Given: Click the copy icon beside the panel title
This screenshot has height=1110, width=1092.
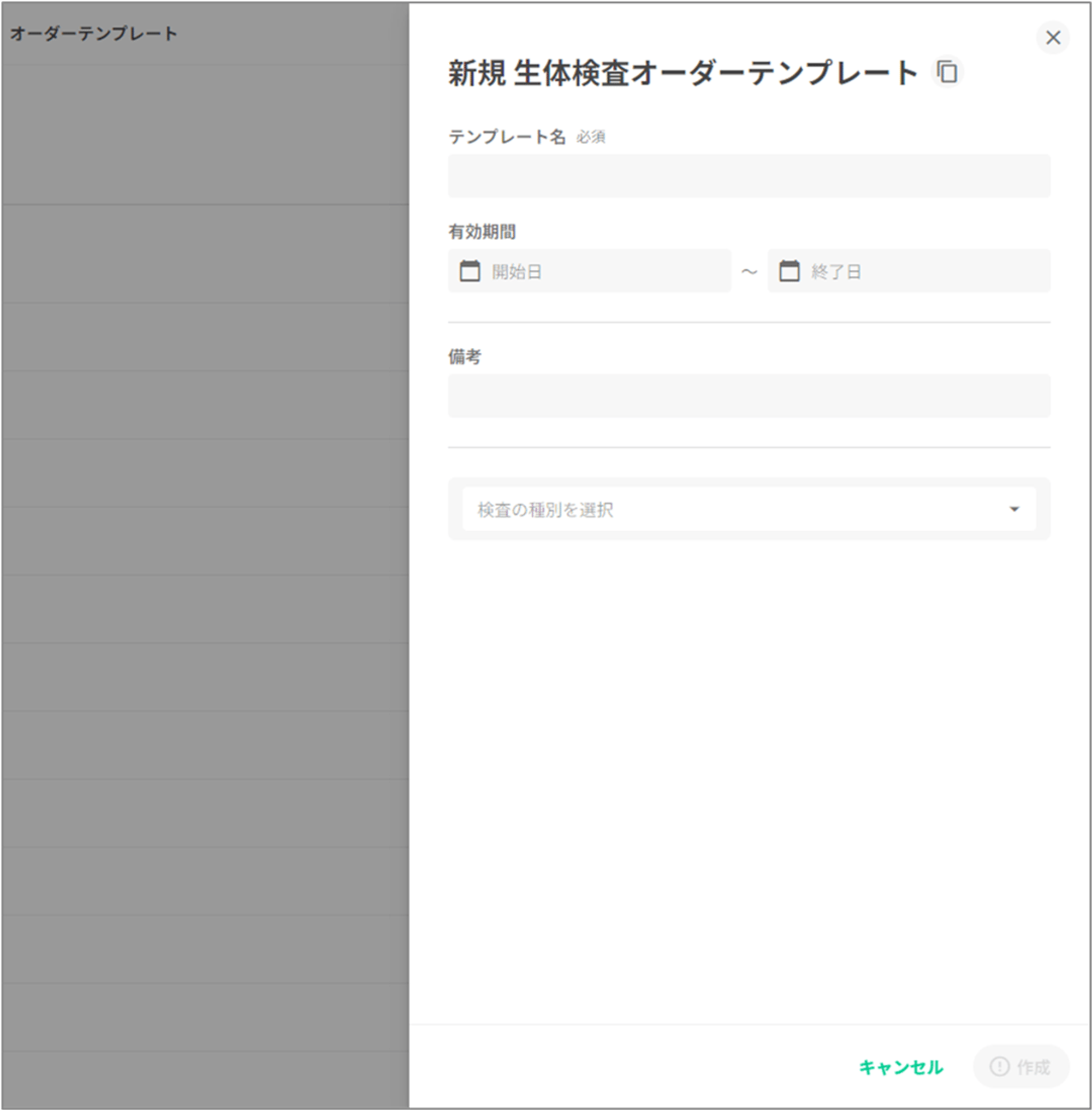Looking at the screenshot, I should [x=947, y=73].
